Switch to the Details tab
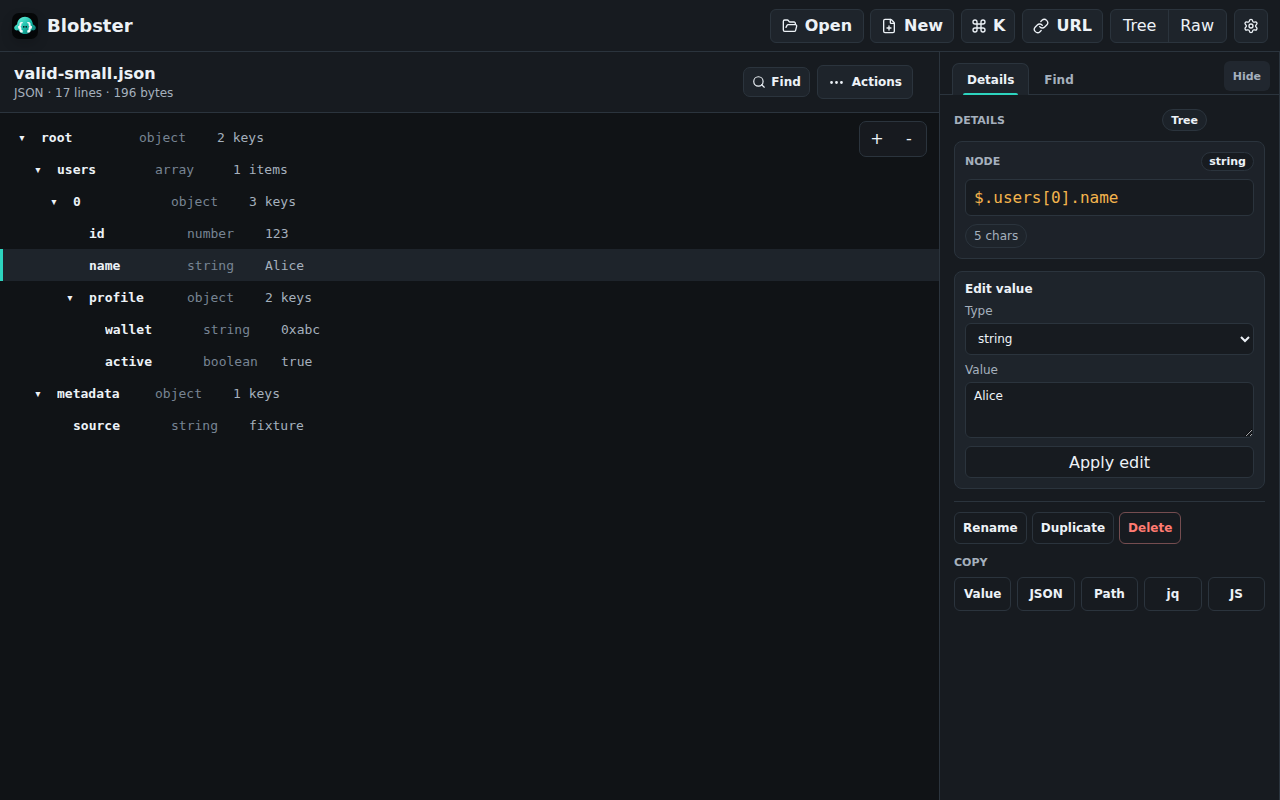This screenshot has width=1280, height=800. tap(990, 79)
